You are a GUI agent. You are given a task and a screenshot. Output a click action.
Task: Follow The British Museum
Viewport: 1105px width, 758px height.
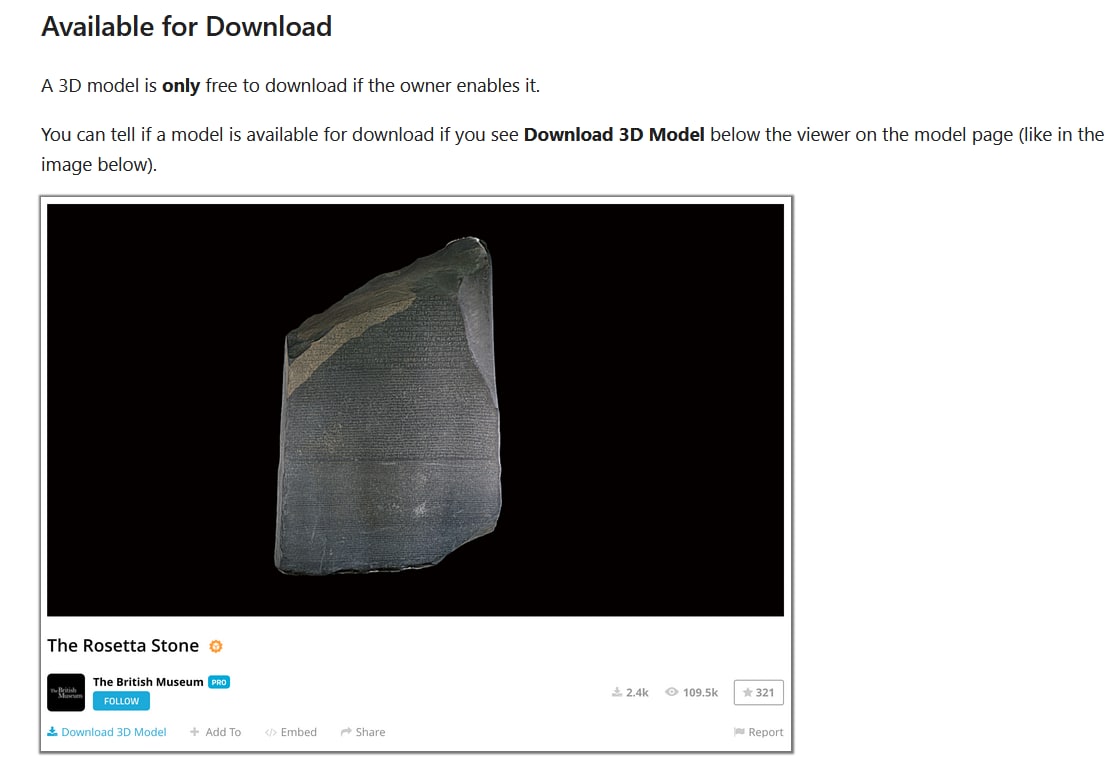coord(121,701)
